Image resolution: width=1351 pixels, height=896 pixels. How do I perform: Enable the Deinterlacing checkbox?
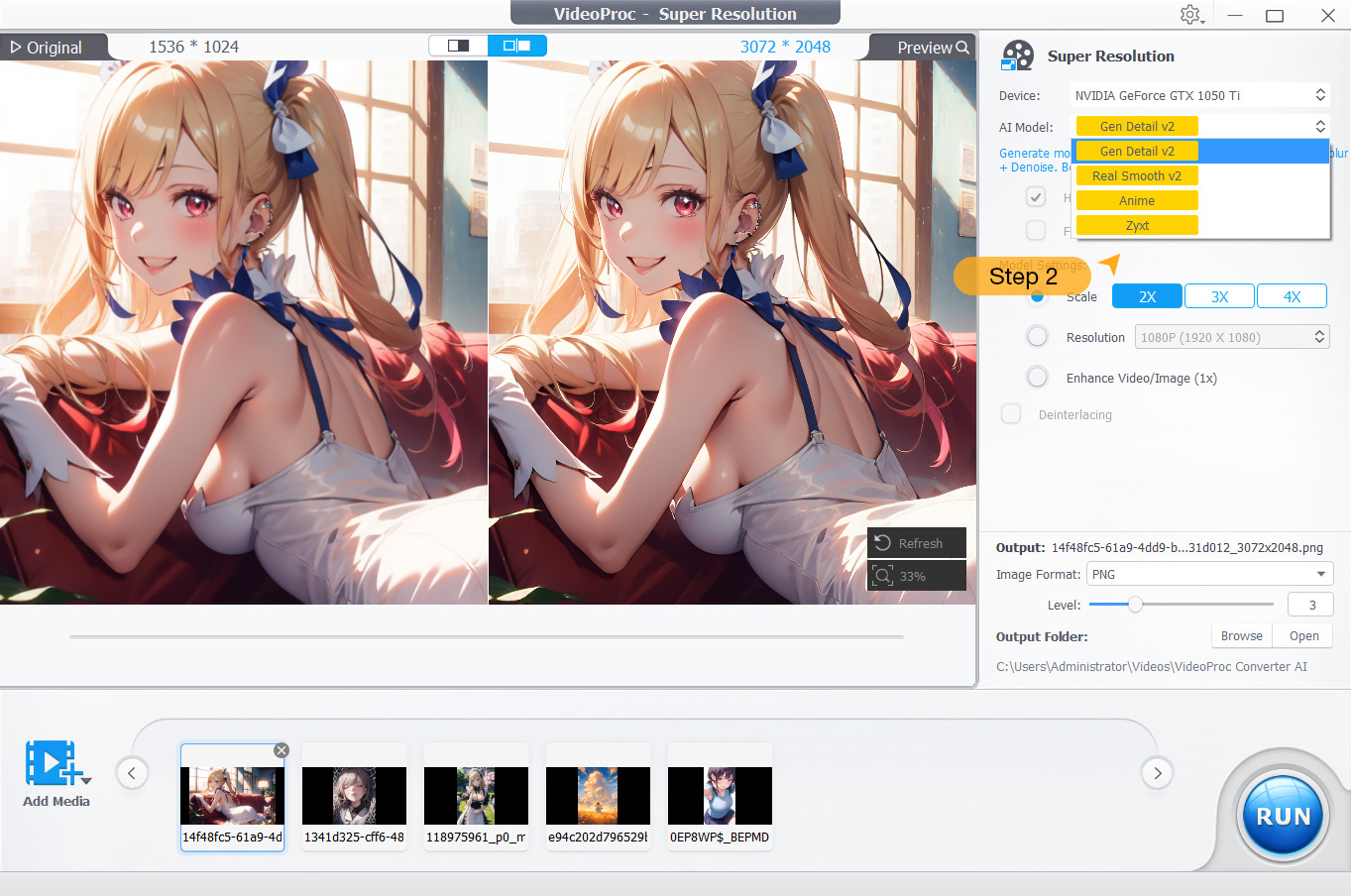tap(1011, 414)
